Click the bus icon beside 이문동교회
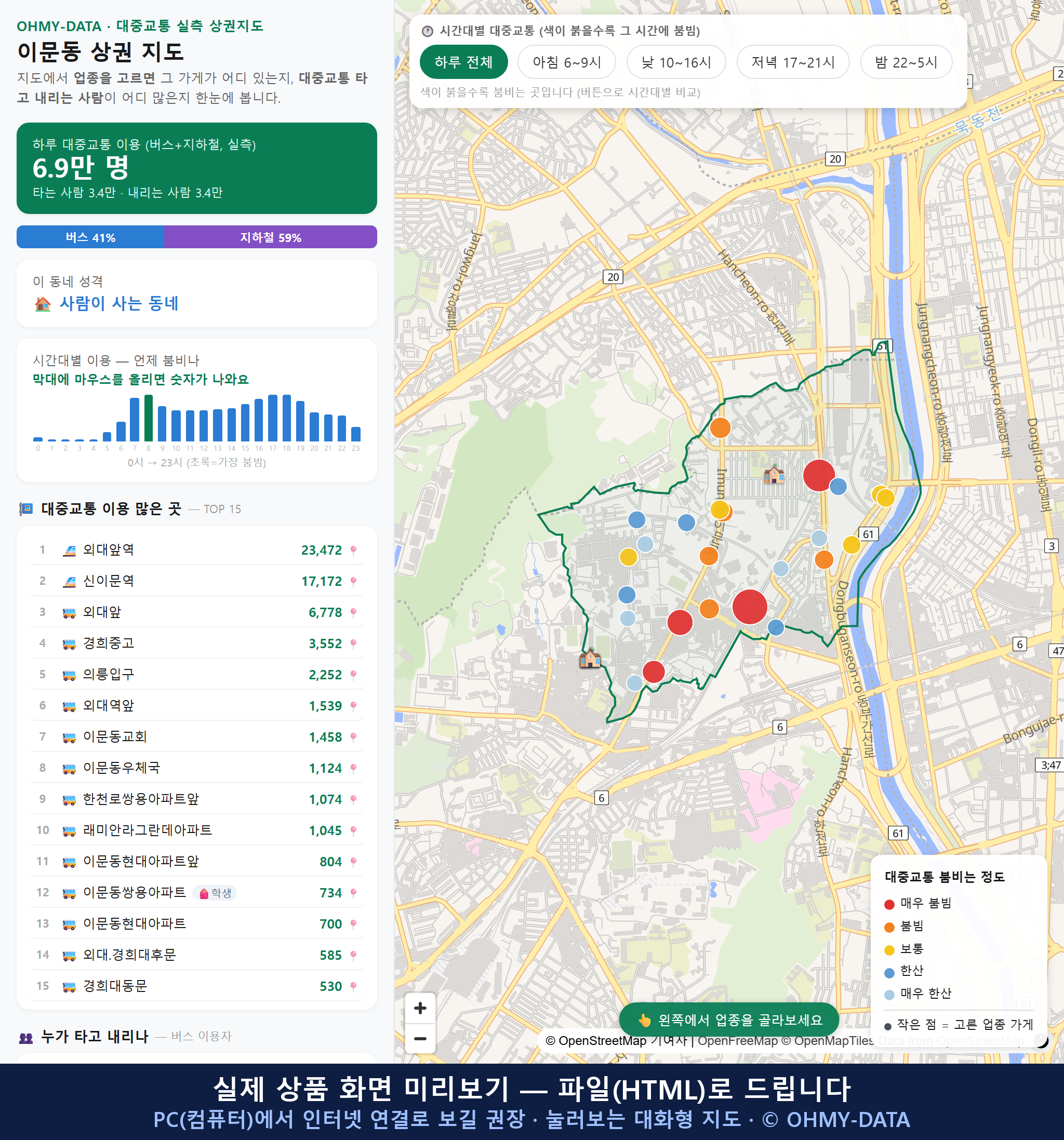The width and height of the screenshot is (1064, 1140). pos(69,737)
